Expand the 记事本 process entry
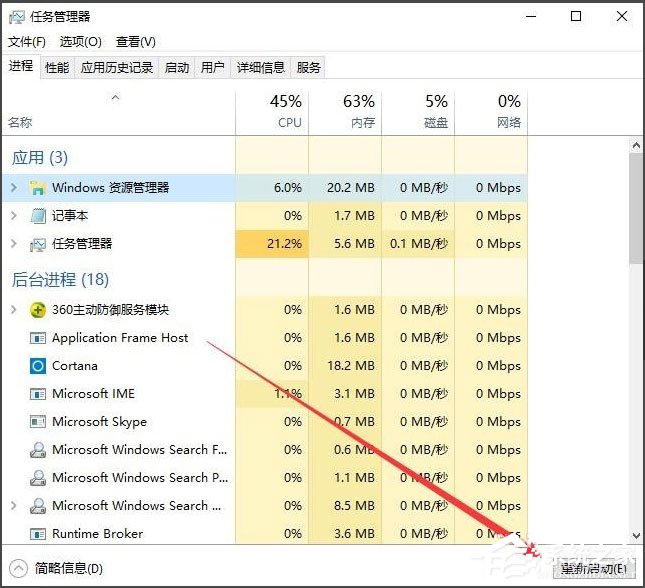This screenshot has width=645, height=588. (x=13, y=216)
